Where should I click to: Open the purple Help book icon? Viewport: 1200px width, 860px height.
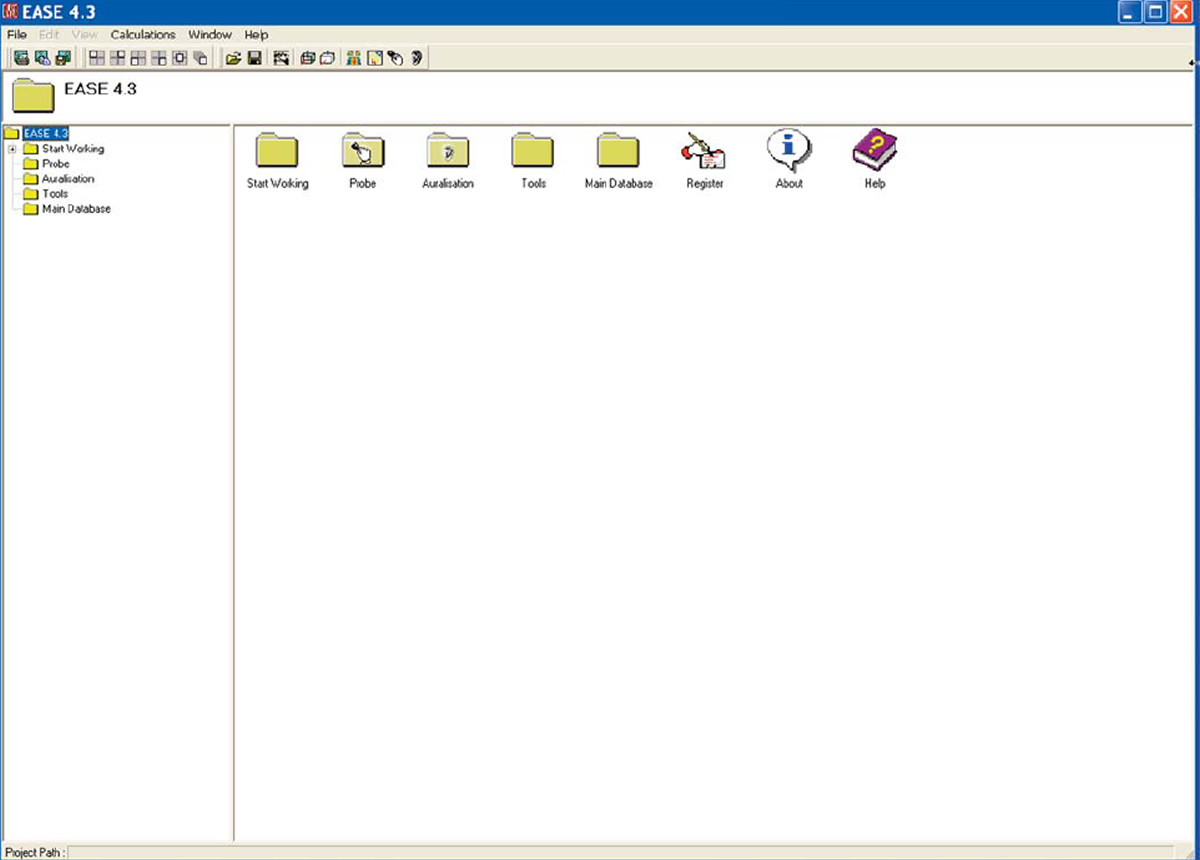875,150
